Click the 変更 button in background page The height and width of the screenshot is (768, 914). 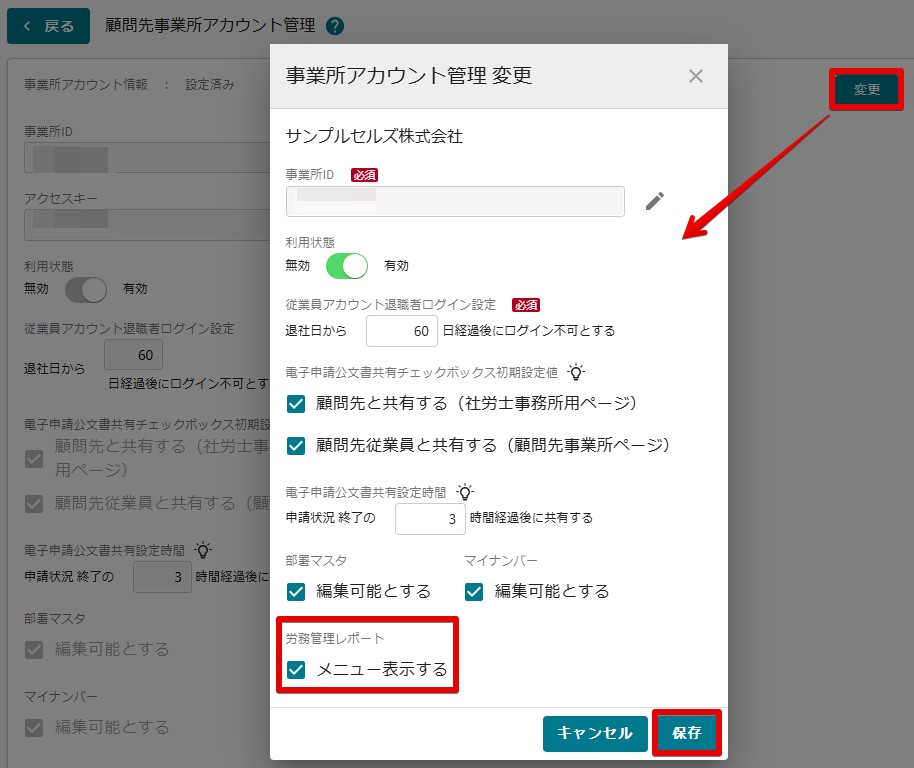(867, 89)
